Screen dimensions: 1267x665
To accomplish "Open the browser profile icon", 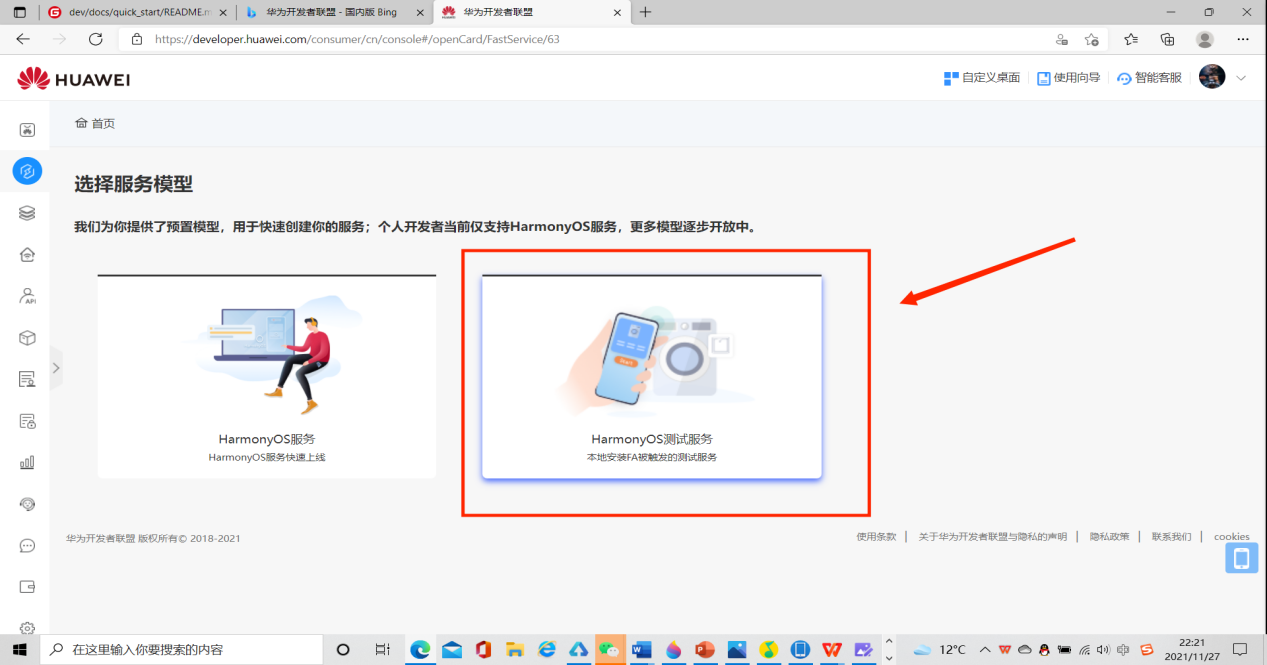I will click(x=1205, y=39).
